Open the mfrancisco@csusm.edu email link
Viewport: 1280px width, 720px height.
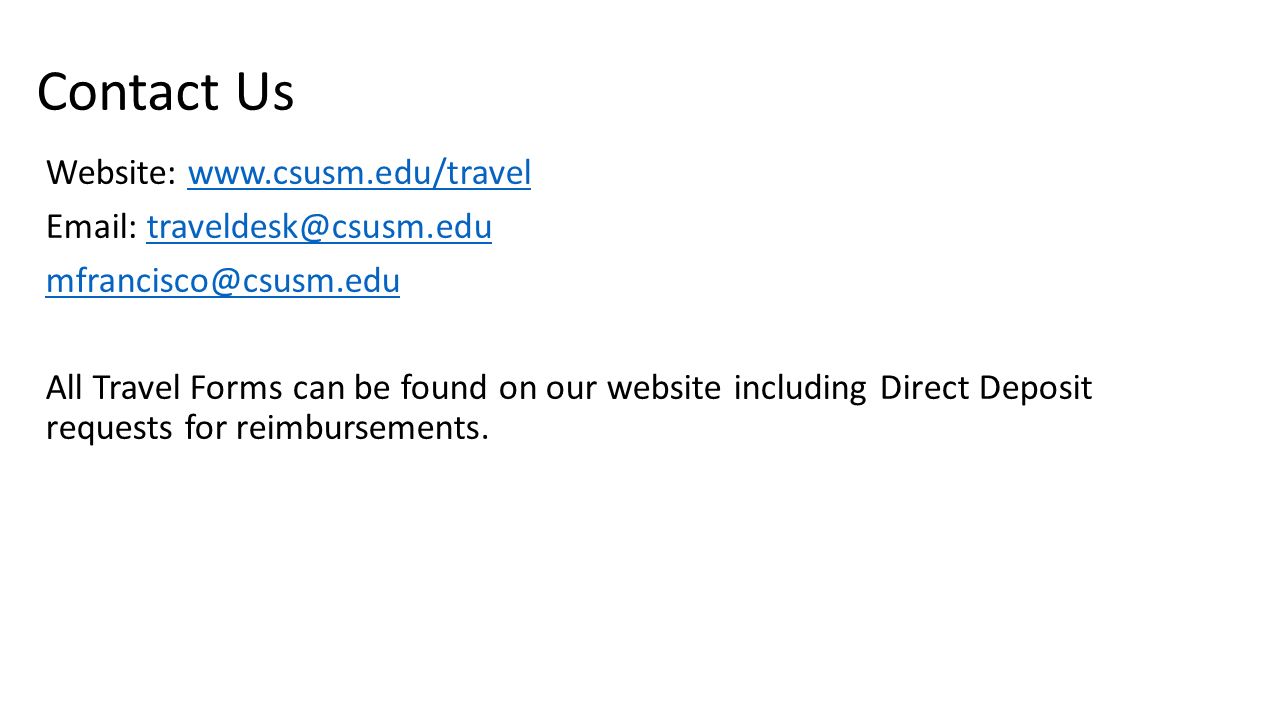point(223,281)
